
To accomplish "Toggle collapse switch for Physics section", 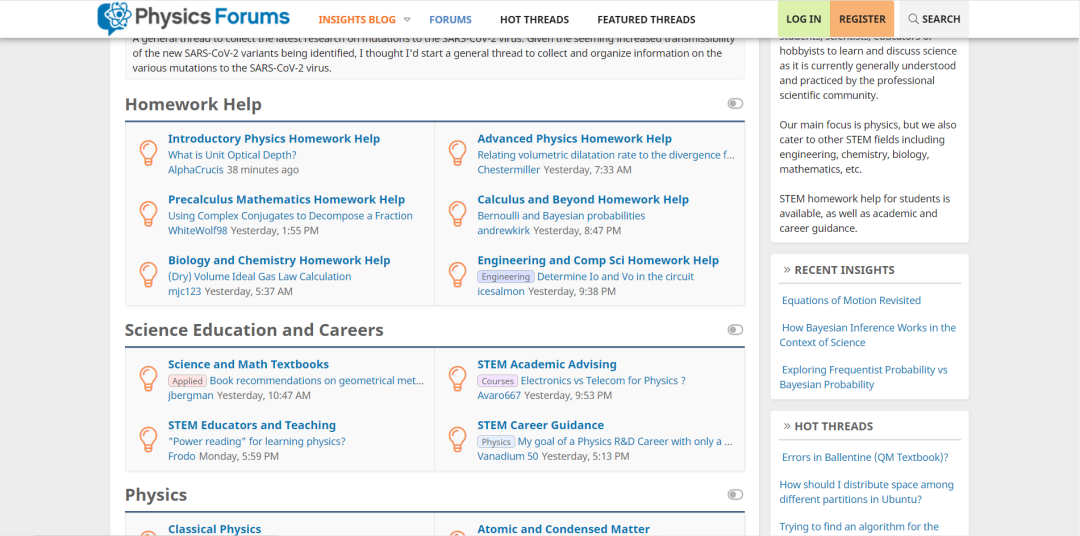I will [735, 495].
